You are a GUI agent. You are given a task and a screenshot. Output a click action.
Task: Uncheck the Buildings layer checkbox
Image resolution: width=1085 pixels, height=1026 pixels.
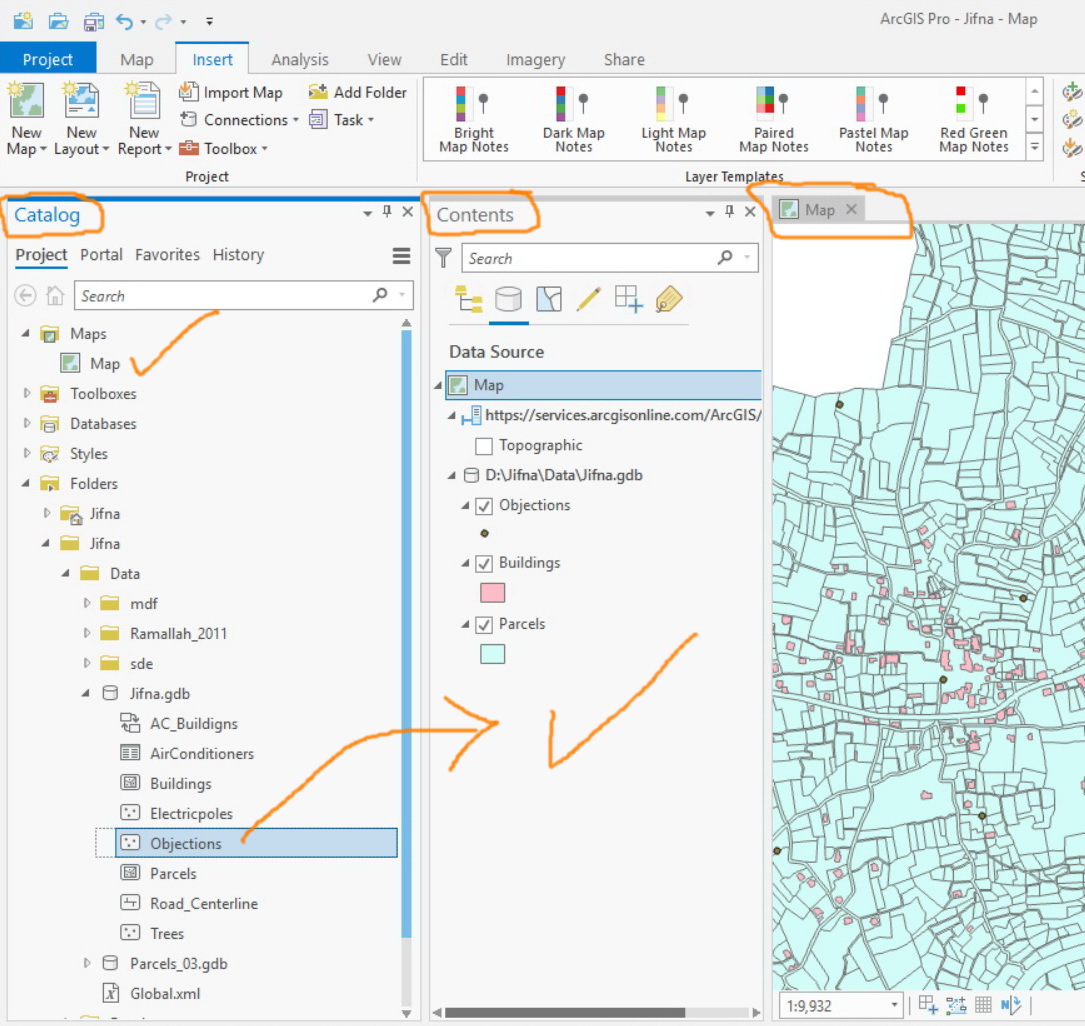point(484,564)
